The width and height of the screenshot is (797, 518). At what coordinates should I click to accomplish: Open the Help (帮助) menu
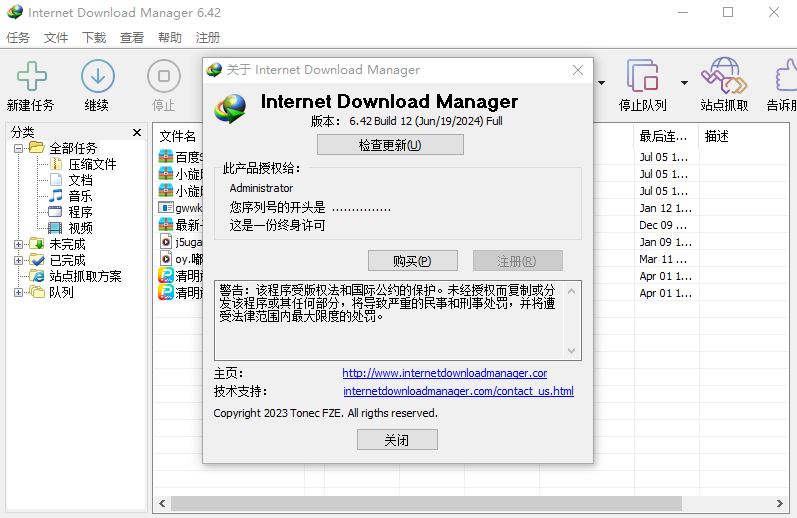point(170,38)
